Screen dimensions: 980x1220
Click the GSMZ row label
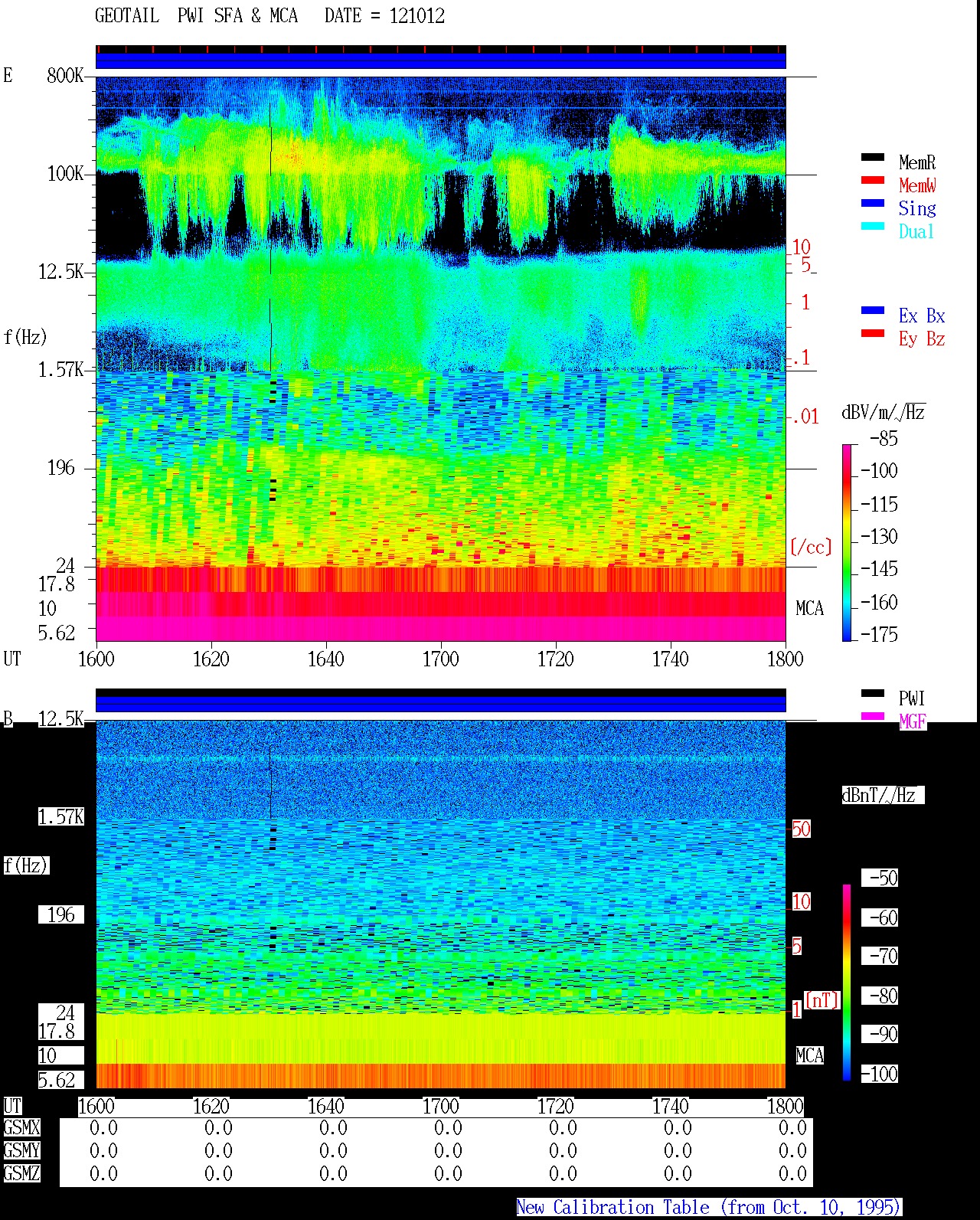[x=21, y=1174]
